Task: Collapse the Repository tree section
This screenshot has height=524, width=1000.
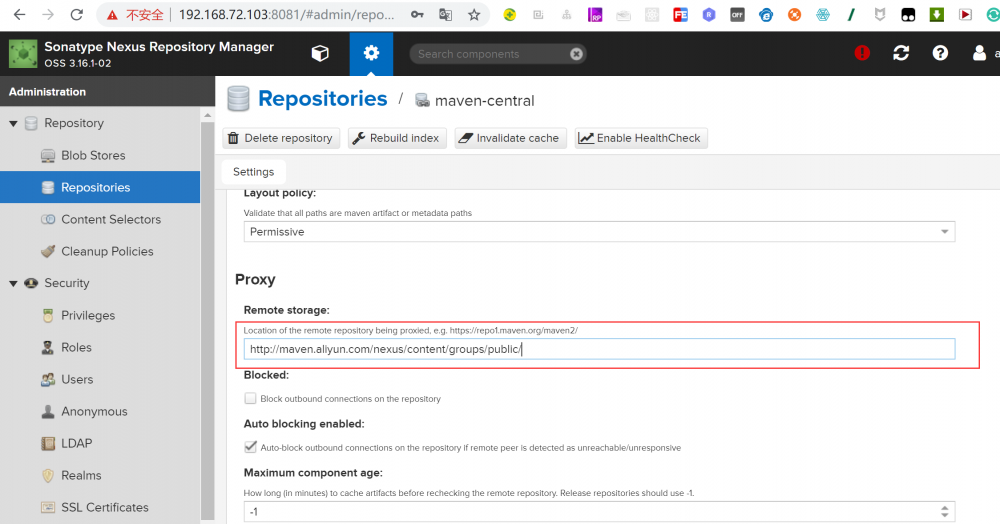Action: 13,124
